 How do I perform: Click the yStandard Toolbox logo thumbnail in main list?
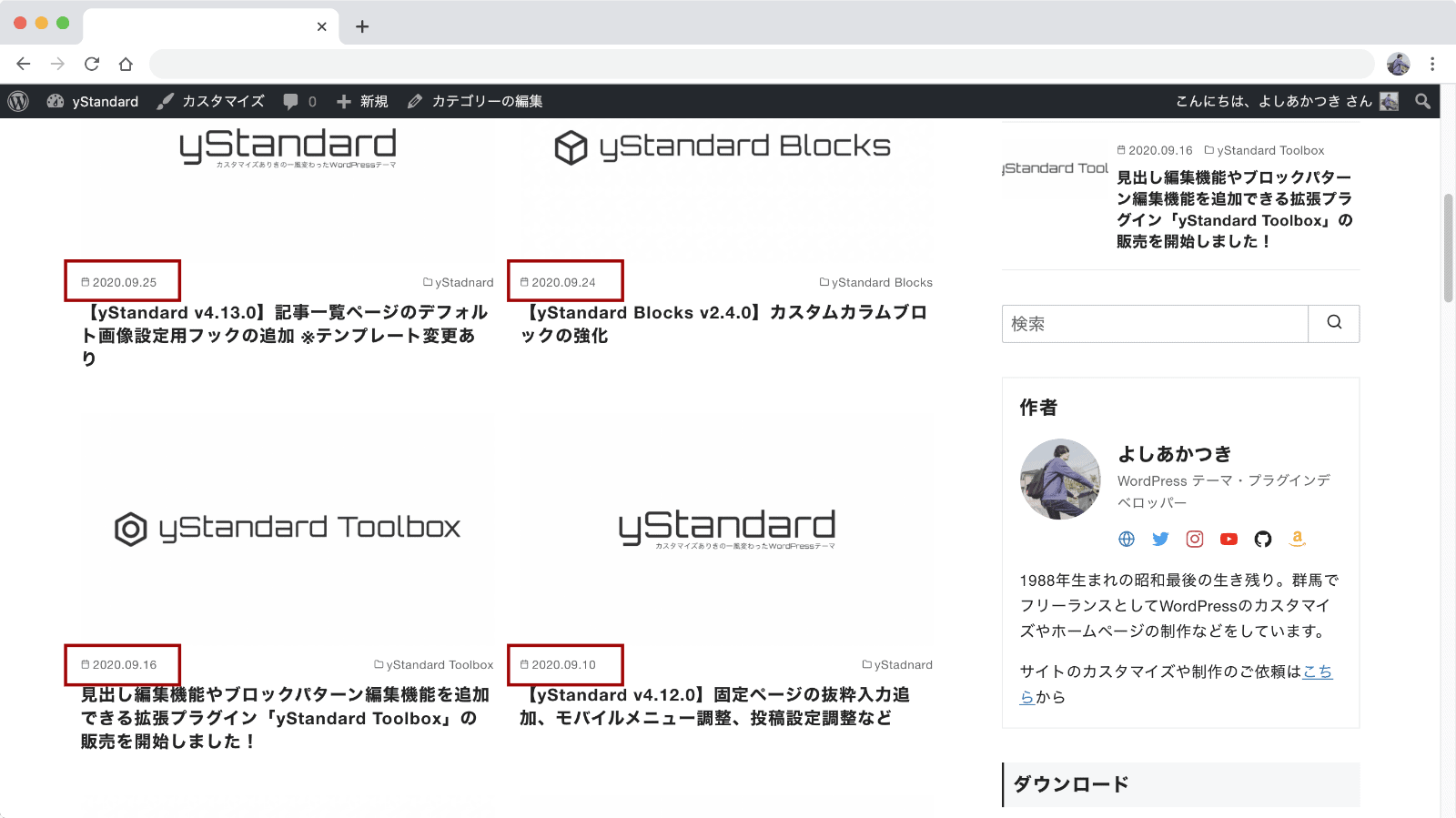[x=288, y=528]
